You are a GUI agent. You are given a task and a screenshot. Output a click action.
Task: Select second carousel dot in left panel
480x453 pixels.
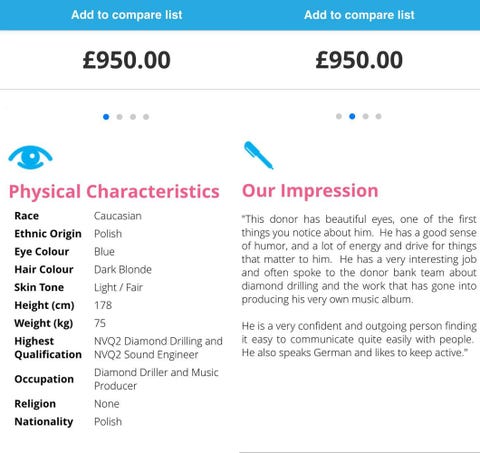point(119,117)
